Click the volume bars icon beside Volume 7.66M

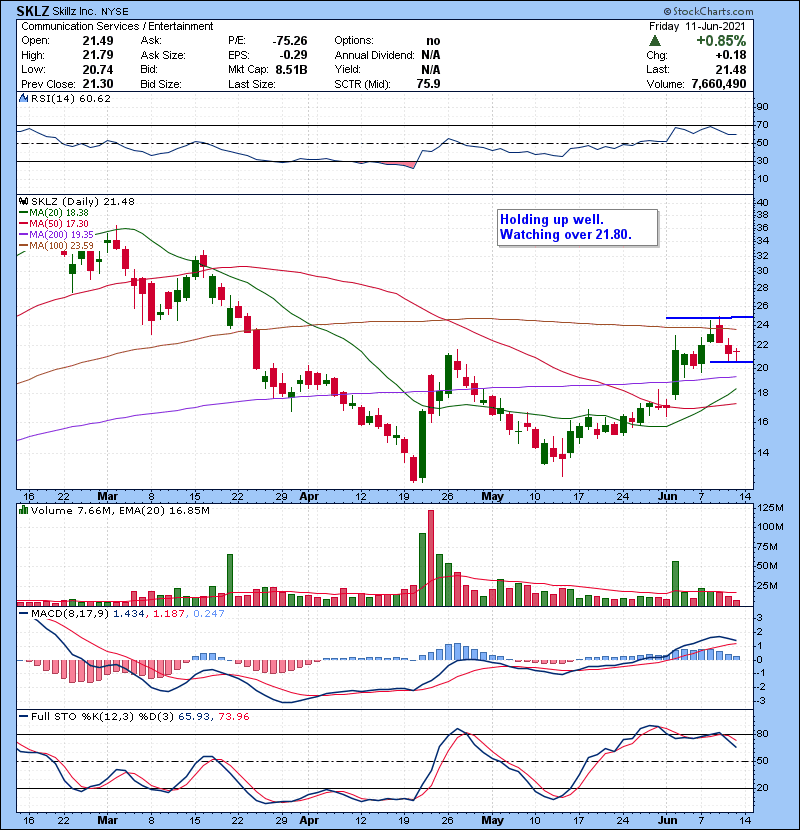point(23,511)
